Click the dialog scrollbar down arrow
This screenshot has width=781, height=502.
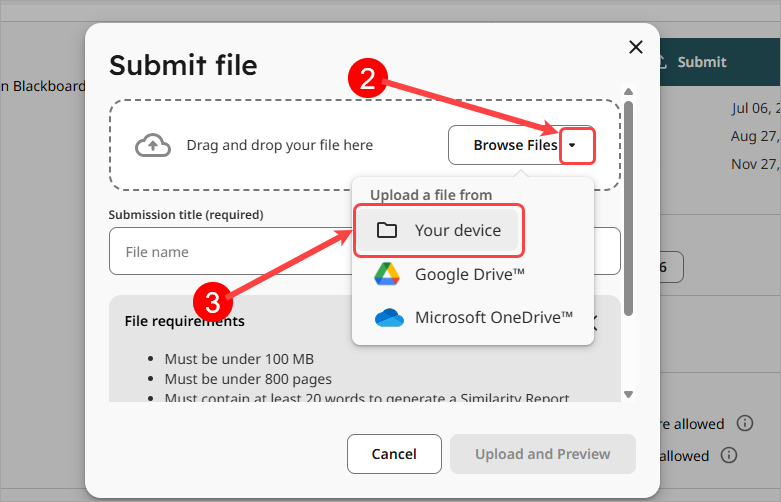coord(628,394)
